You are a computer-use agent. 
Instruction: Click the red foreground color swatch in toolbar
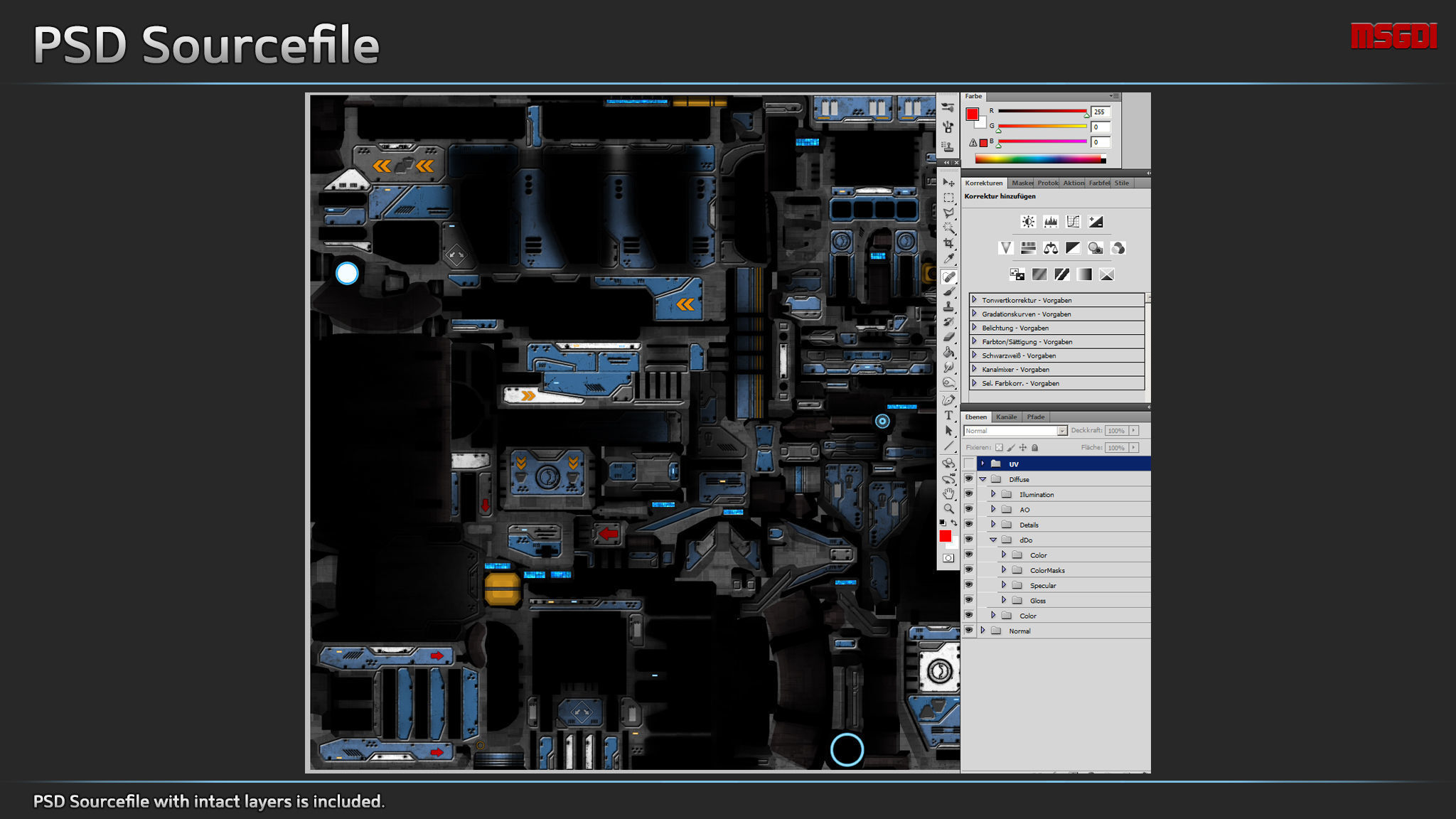(945, 536)
